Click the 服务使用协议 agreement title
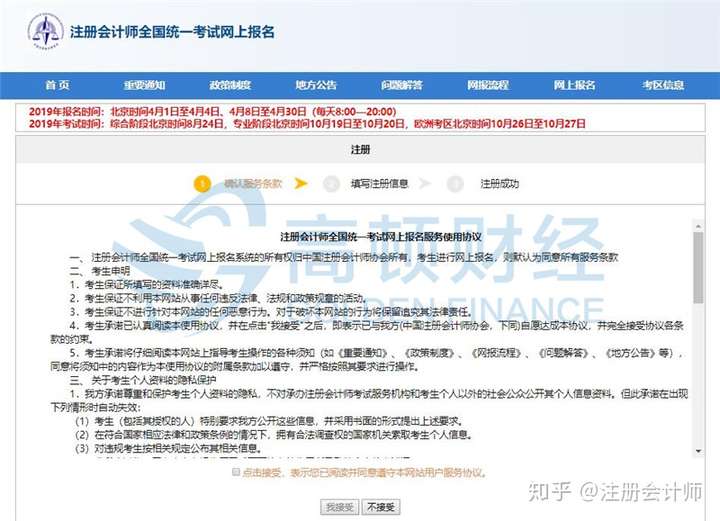The width and height of the screenshot is (720, 521). pos(381,236)
